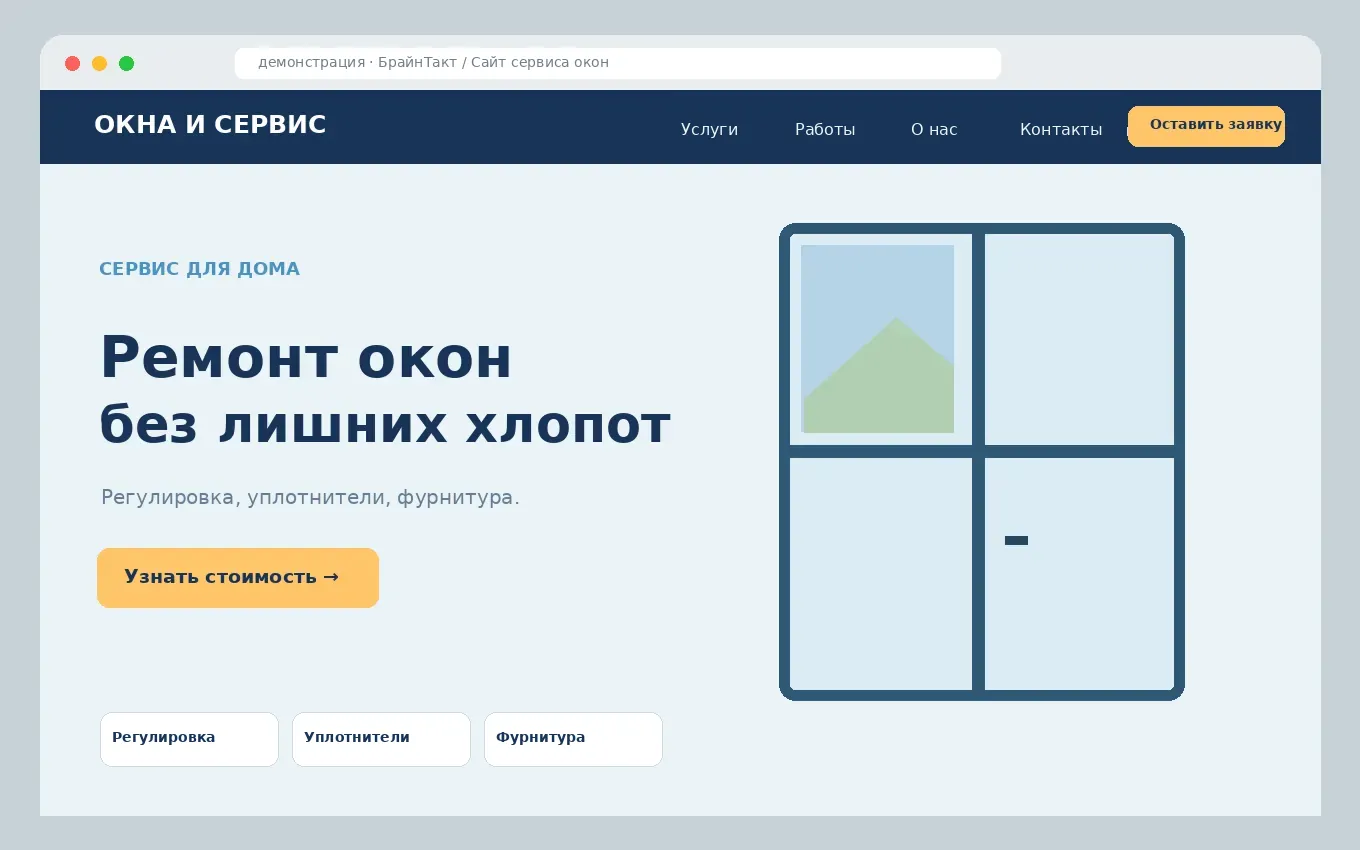Viewport: 1360px width, 850px height.
Task: Minimize the window with yellow button
Action: pyautogui.click(x=99, y=63)
